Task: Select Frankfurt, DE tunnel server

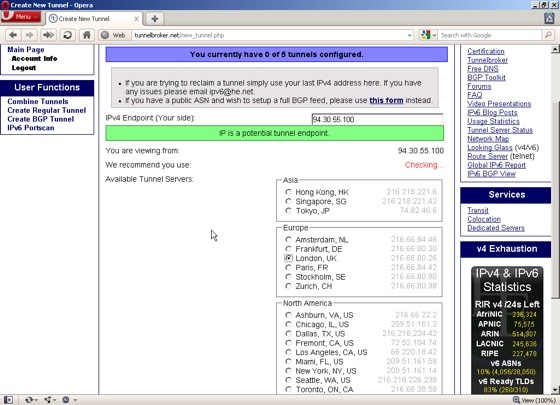Action: click(288, 249)
